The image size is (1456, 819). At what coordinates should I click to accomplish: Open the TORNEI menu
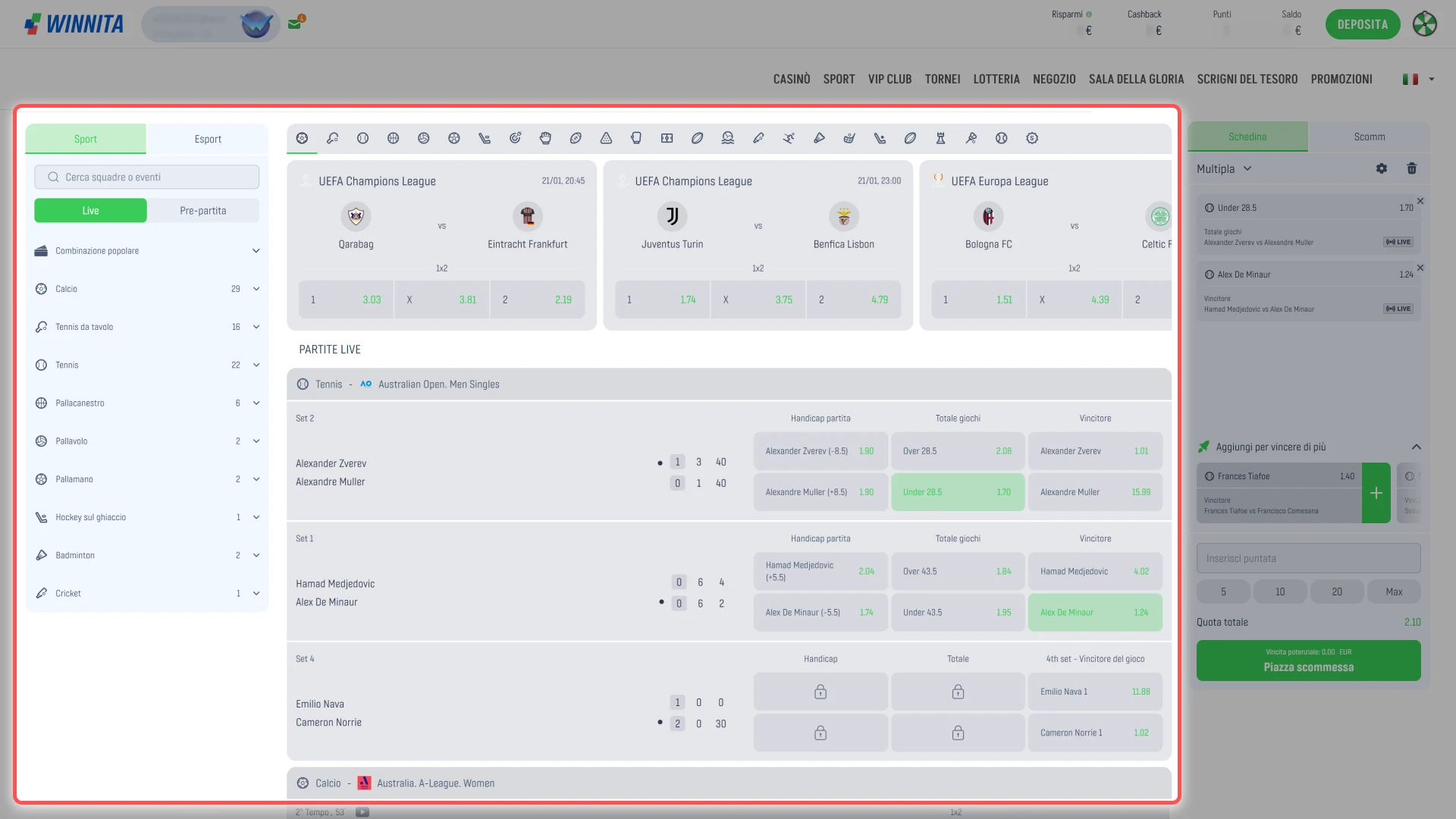pos(943,79)
